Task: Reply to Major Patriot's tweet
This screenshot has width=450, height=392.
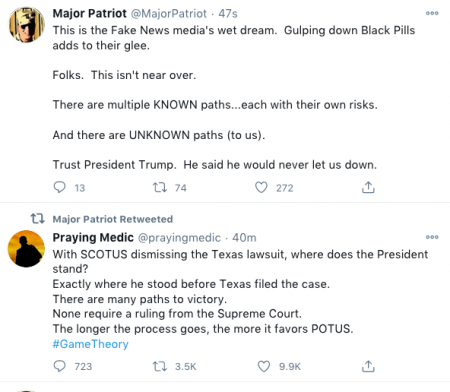Action: point(60,187)
